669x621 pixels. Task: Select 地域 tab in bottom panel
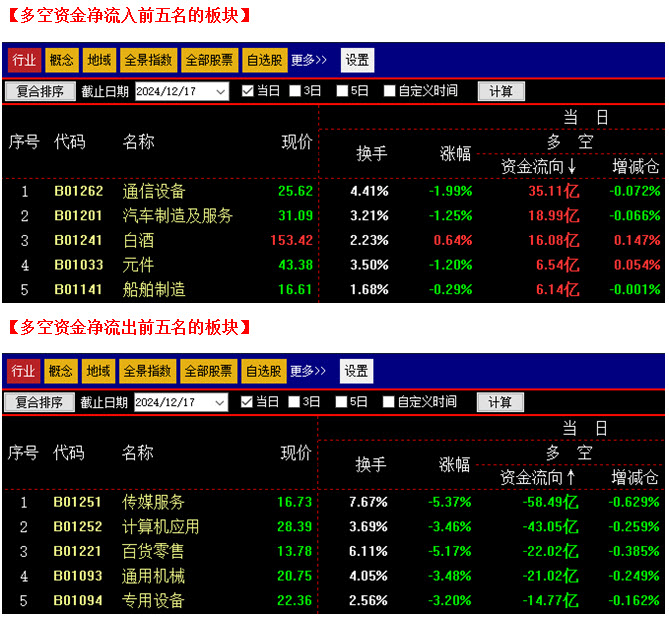tap(98, 371)
